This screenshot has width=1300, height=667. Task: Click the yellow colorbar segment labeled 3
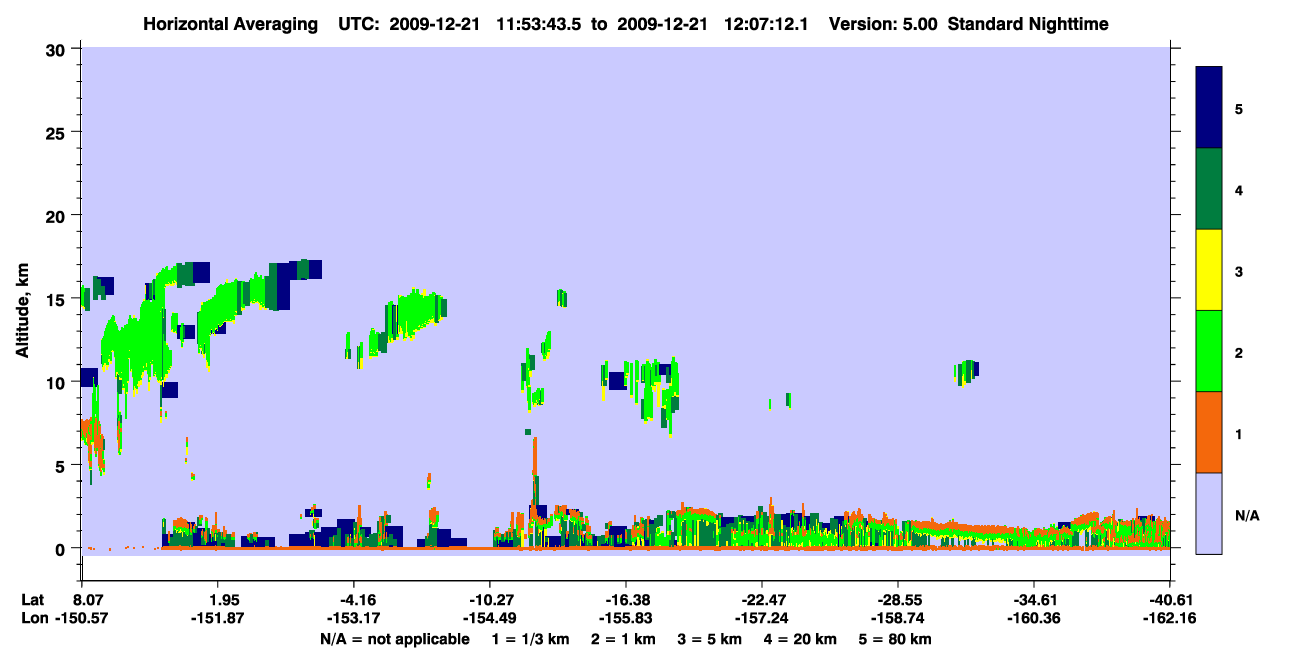pyautogui.click(x=1209, y=270)
